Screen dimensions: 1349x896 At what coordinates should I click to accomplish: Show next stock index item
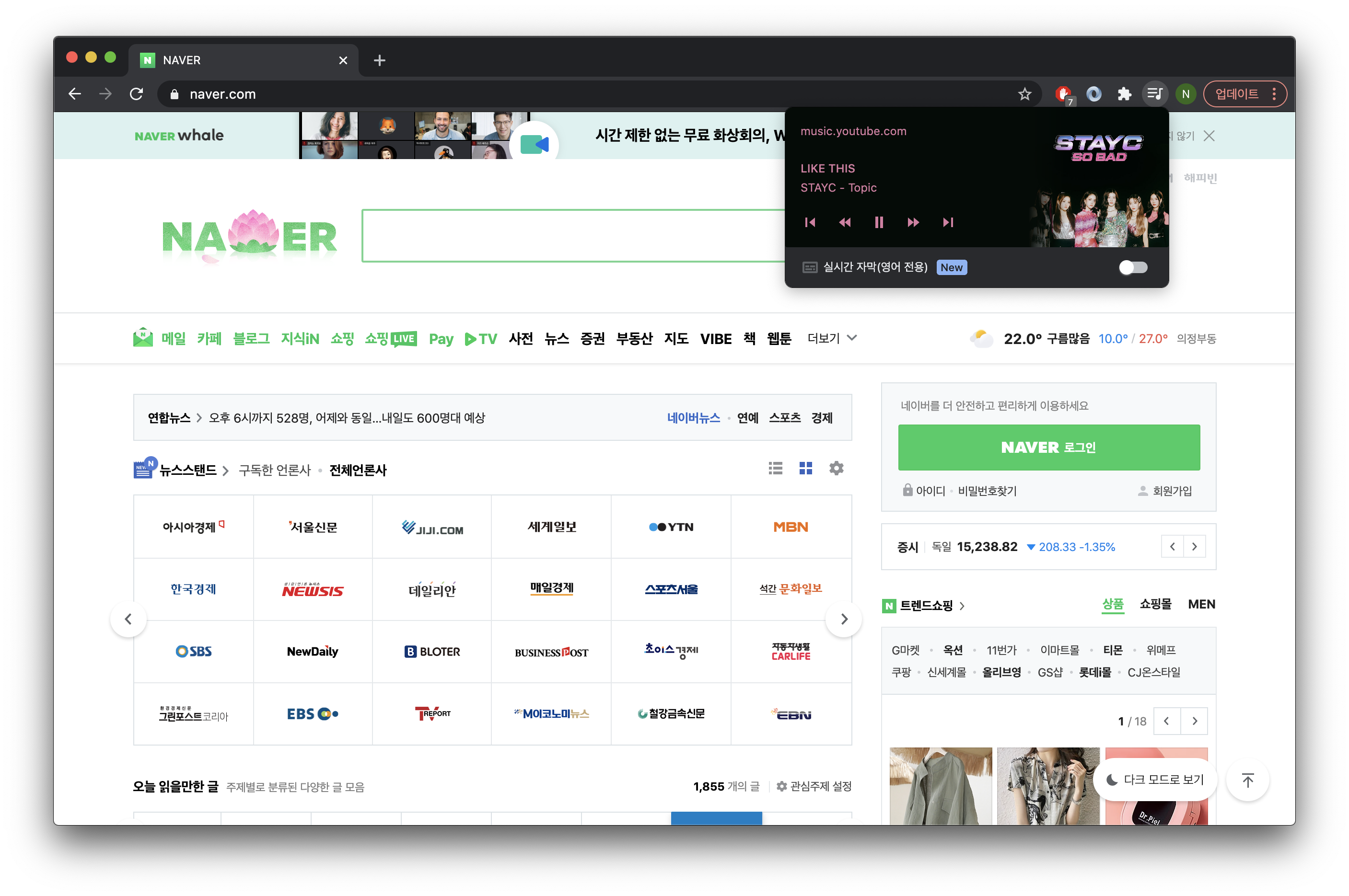tap(1194, 547)
